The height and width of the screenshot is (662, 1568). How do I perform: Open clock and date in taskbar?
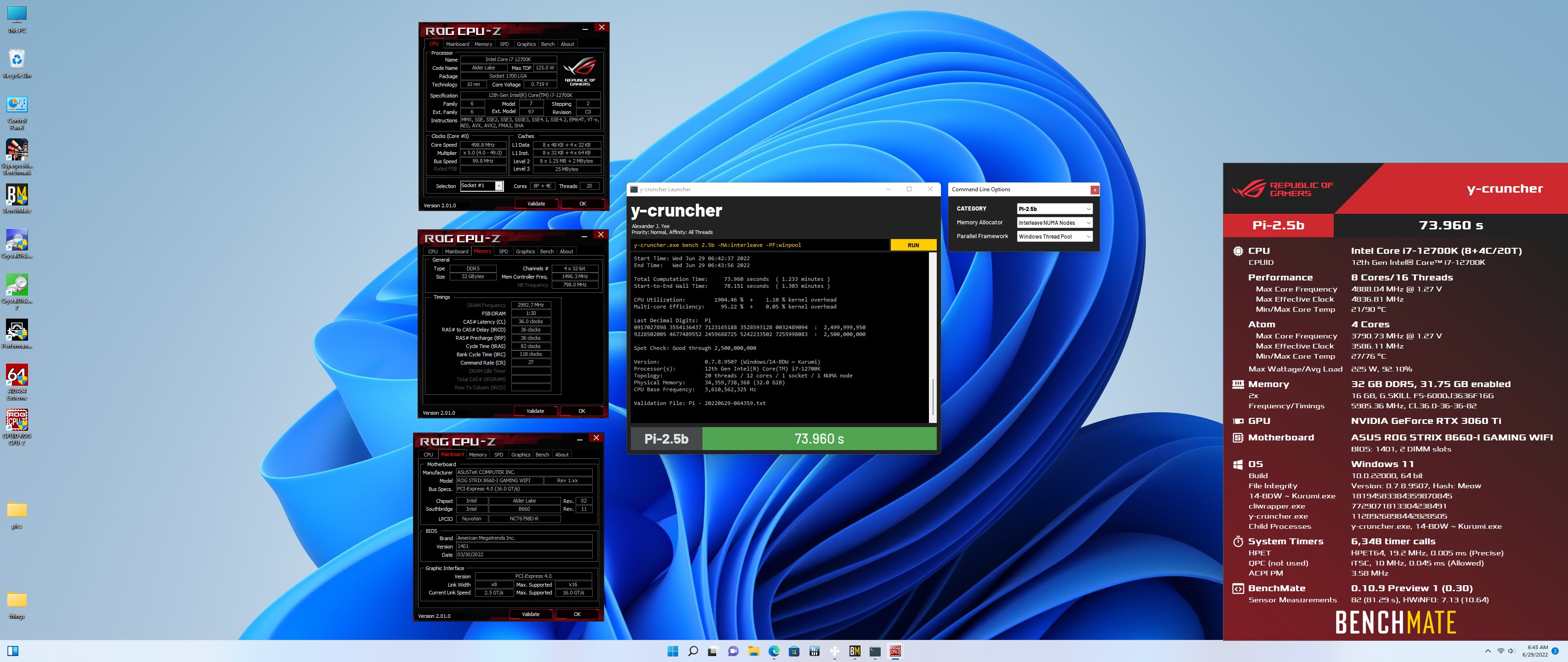[x=1534, y=651]
